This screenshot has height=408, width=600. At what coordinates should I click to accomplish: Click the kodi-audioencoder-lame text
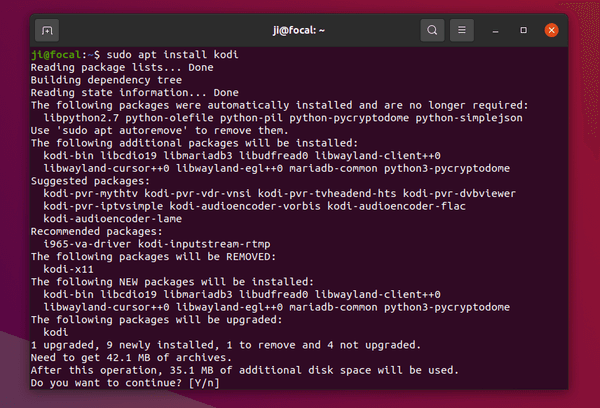point(112,219)
